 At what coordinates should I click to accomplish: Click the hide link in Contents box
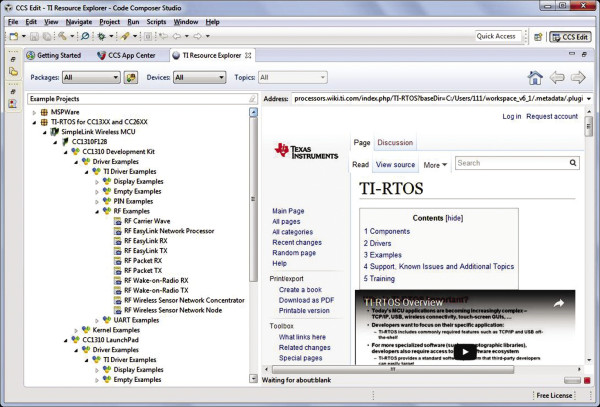(454, 218)
